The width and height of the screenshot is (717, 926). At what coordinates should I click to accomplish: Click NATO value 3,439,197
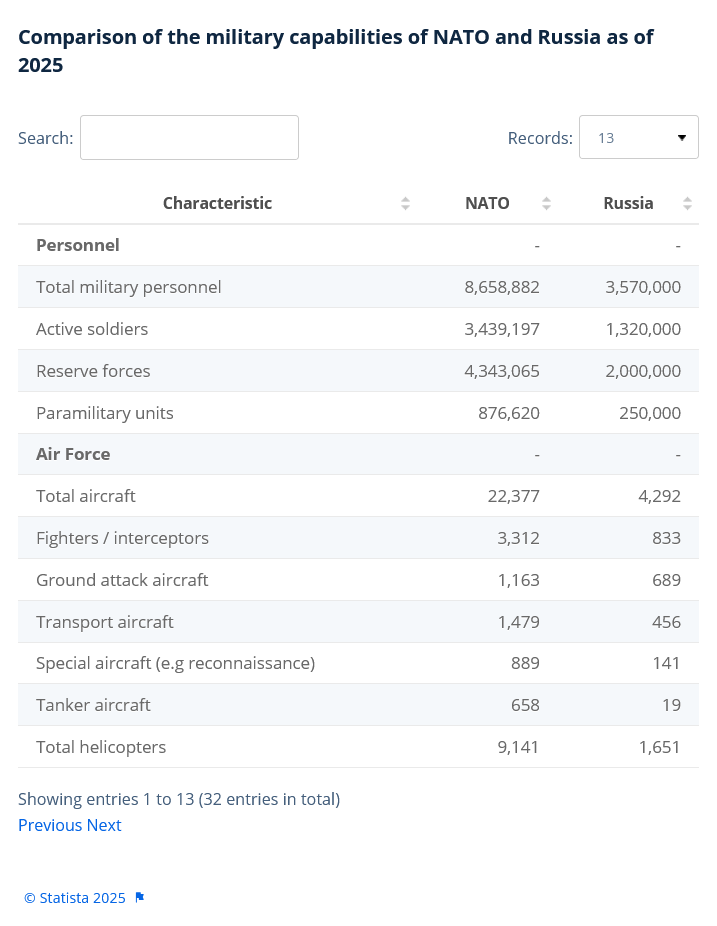[502, 329]
